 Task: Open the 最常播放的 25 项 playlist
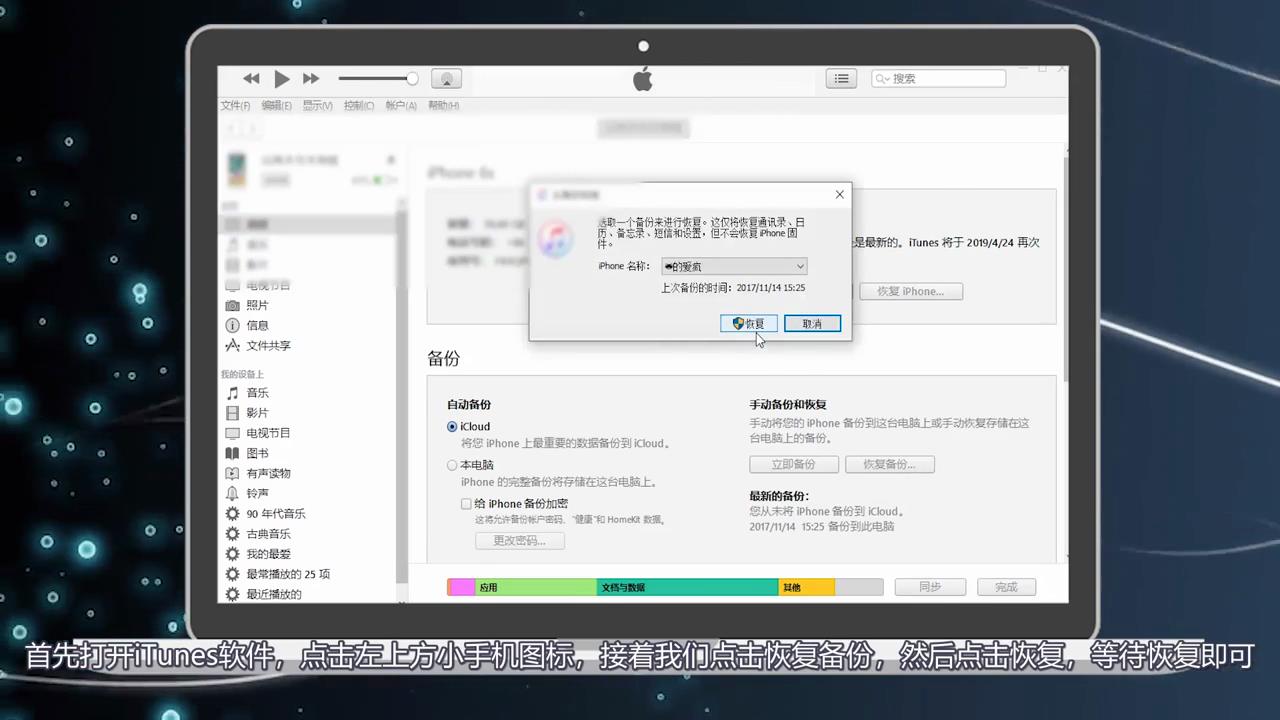pyautogui.click(x=288, y=574)
